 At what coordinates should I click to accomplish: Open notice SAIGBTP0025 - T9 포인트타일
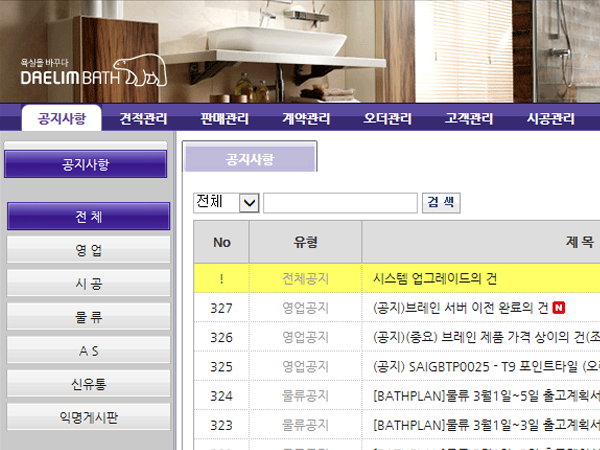click(x=486, y=367)
